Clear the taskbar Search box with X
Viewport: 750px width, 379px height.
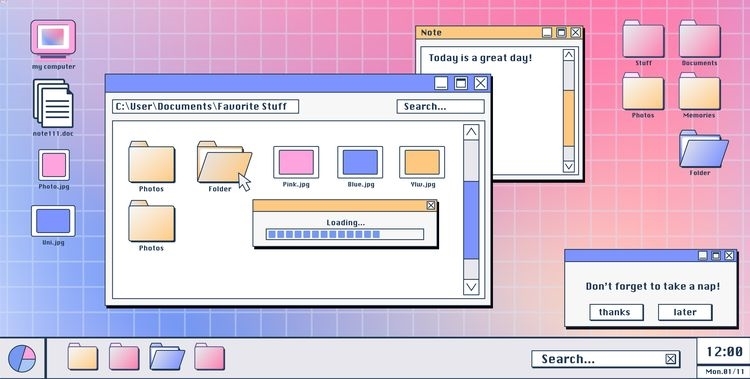671,359
